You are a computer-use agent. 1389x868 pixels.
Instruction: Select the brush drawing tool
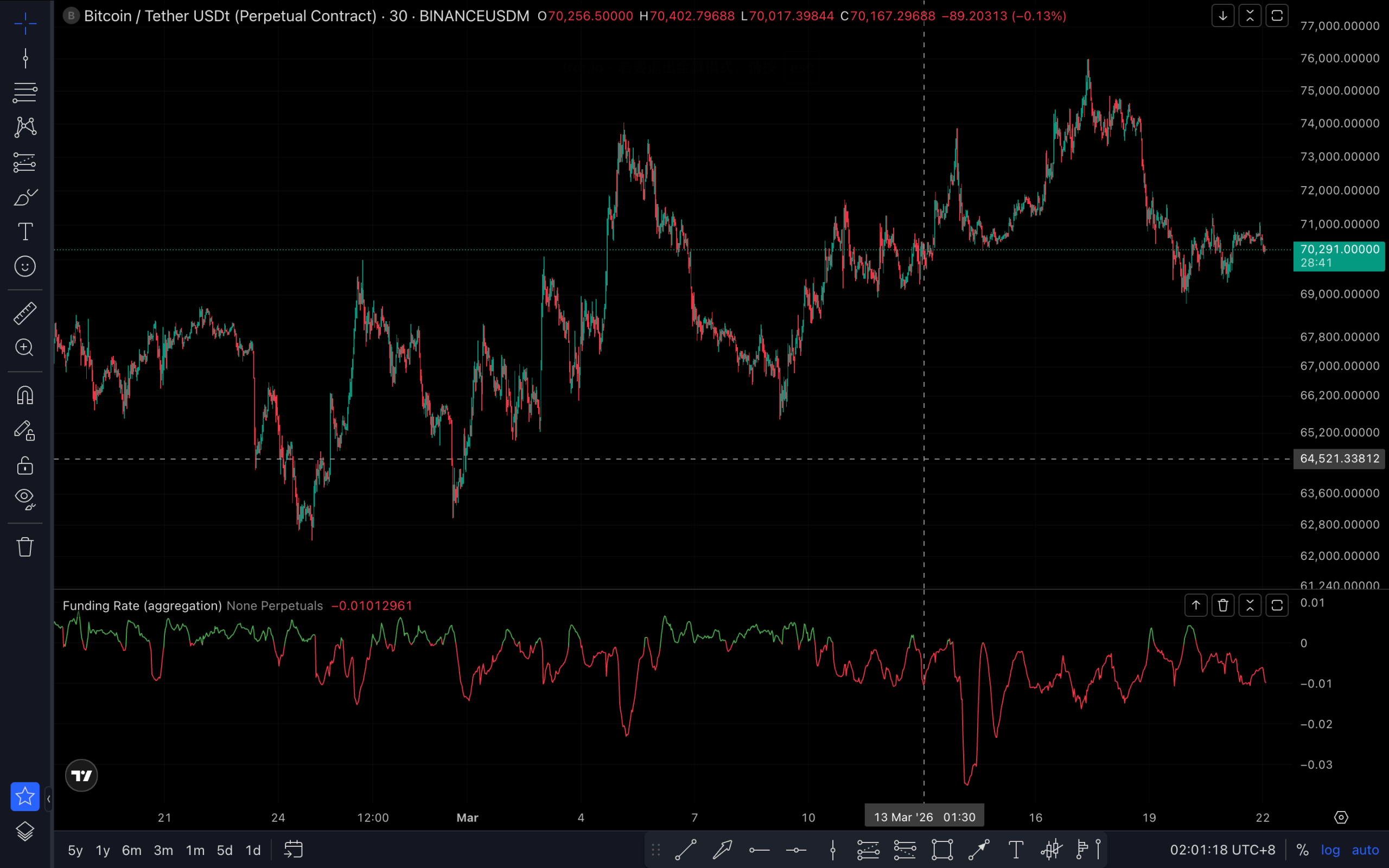click(26, 197)
